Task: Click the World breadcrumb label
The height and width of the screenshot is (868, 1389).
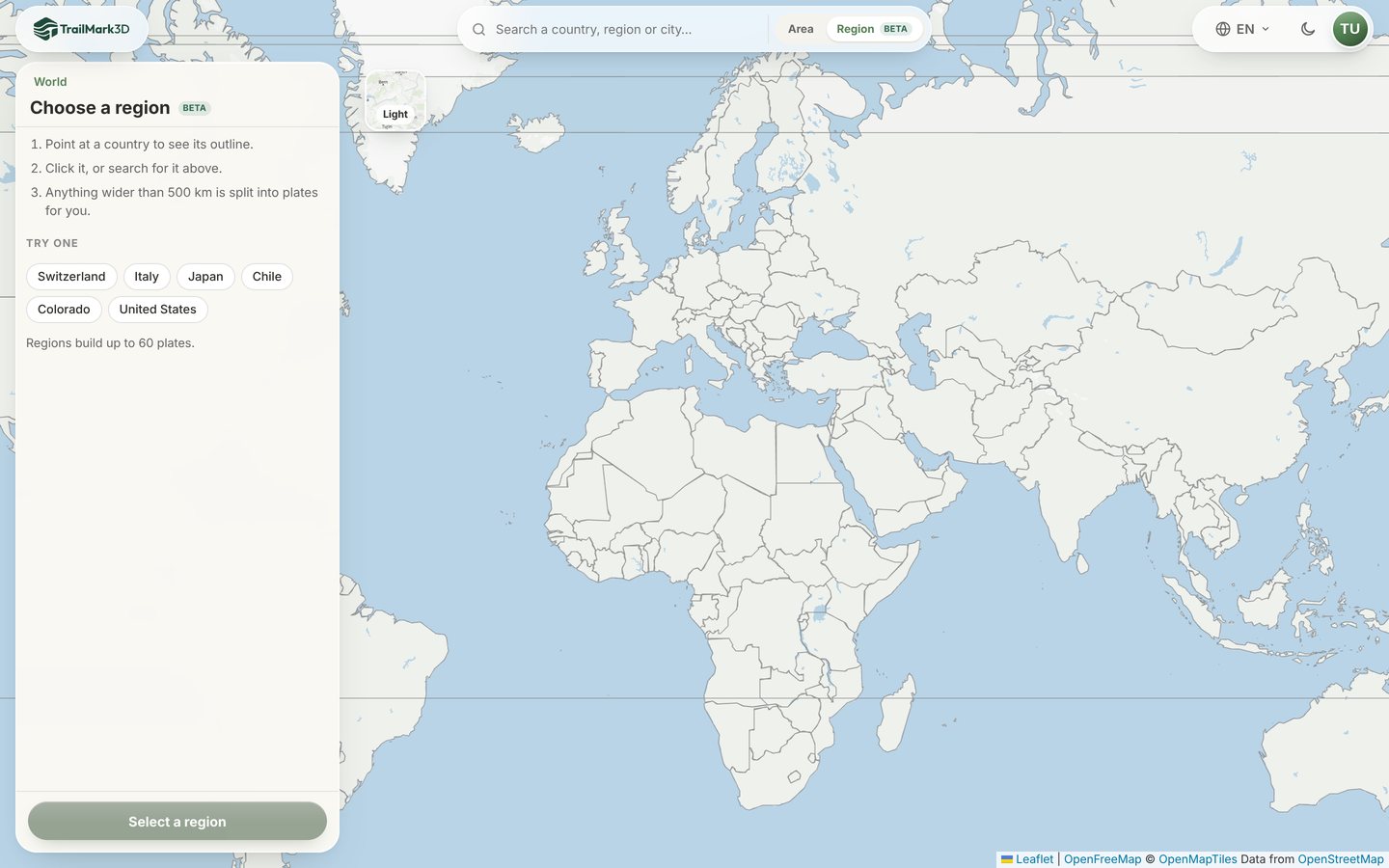Action: click(50, 82)
